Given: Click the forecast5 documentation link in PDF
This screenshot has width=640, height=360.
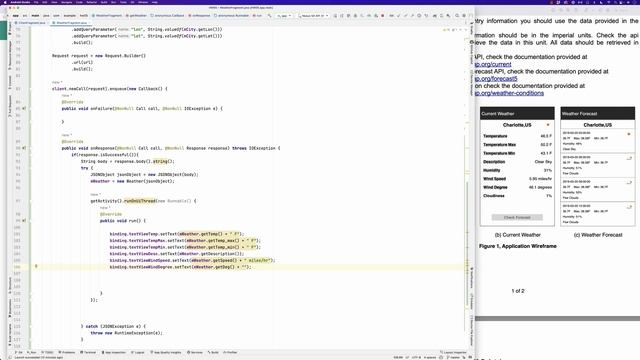Looking at the screenshot, I should coord(496,79).
